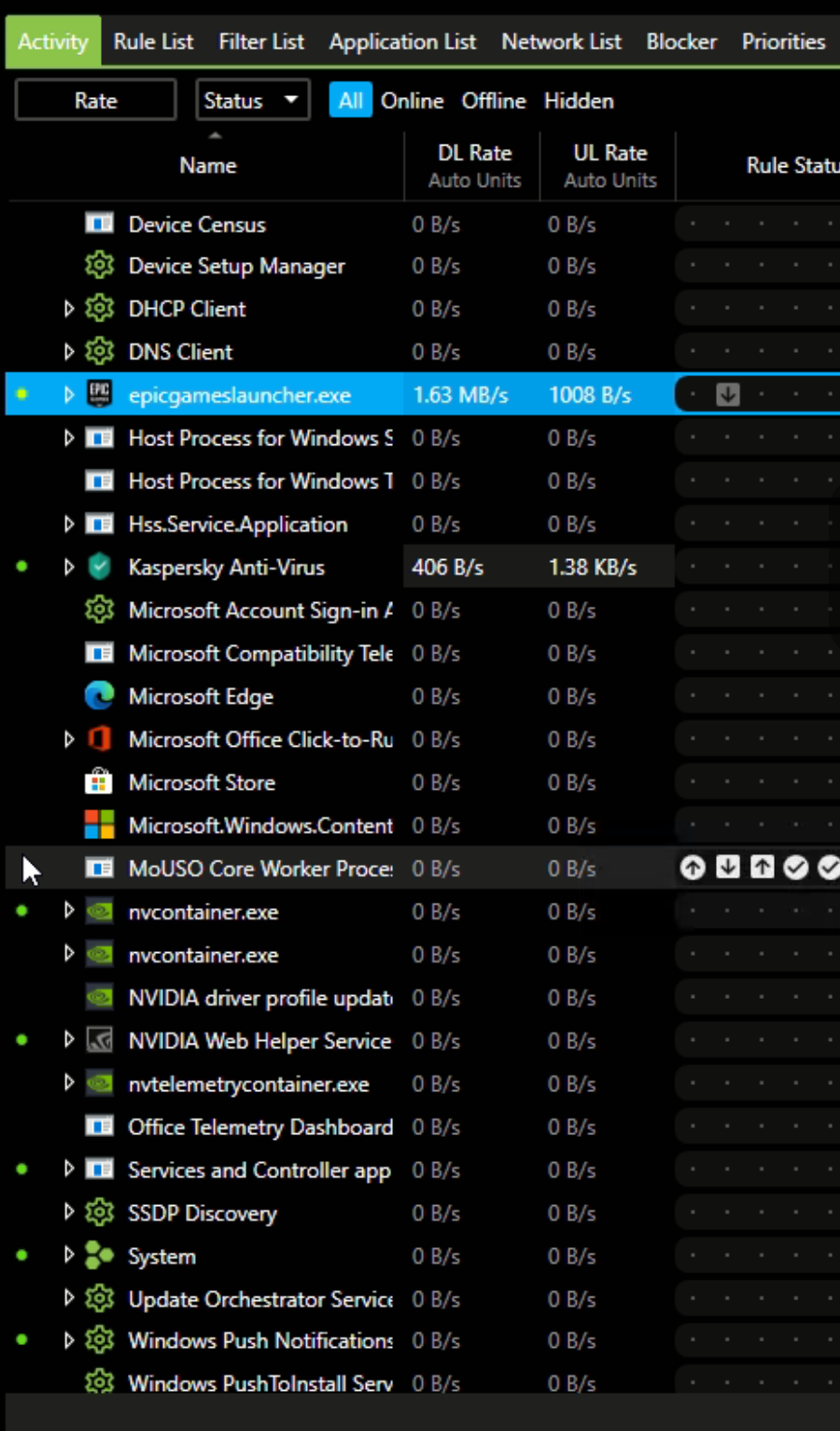840x1431 pixels.
Task: Click the NVIDIA Web Helper Service icon
Action: pos(99,1040)
